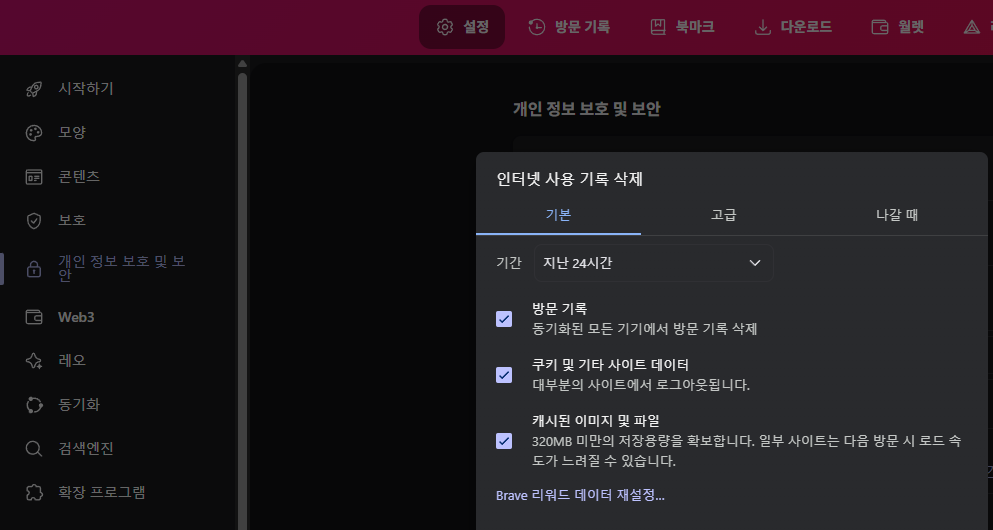
Task: Click the 인터넷 사용 기록 삭제 dialog title
Action: point(569,179)
